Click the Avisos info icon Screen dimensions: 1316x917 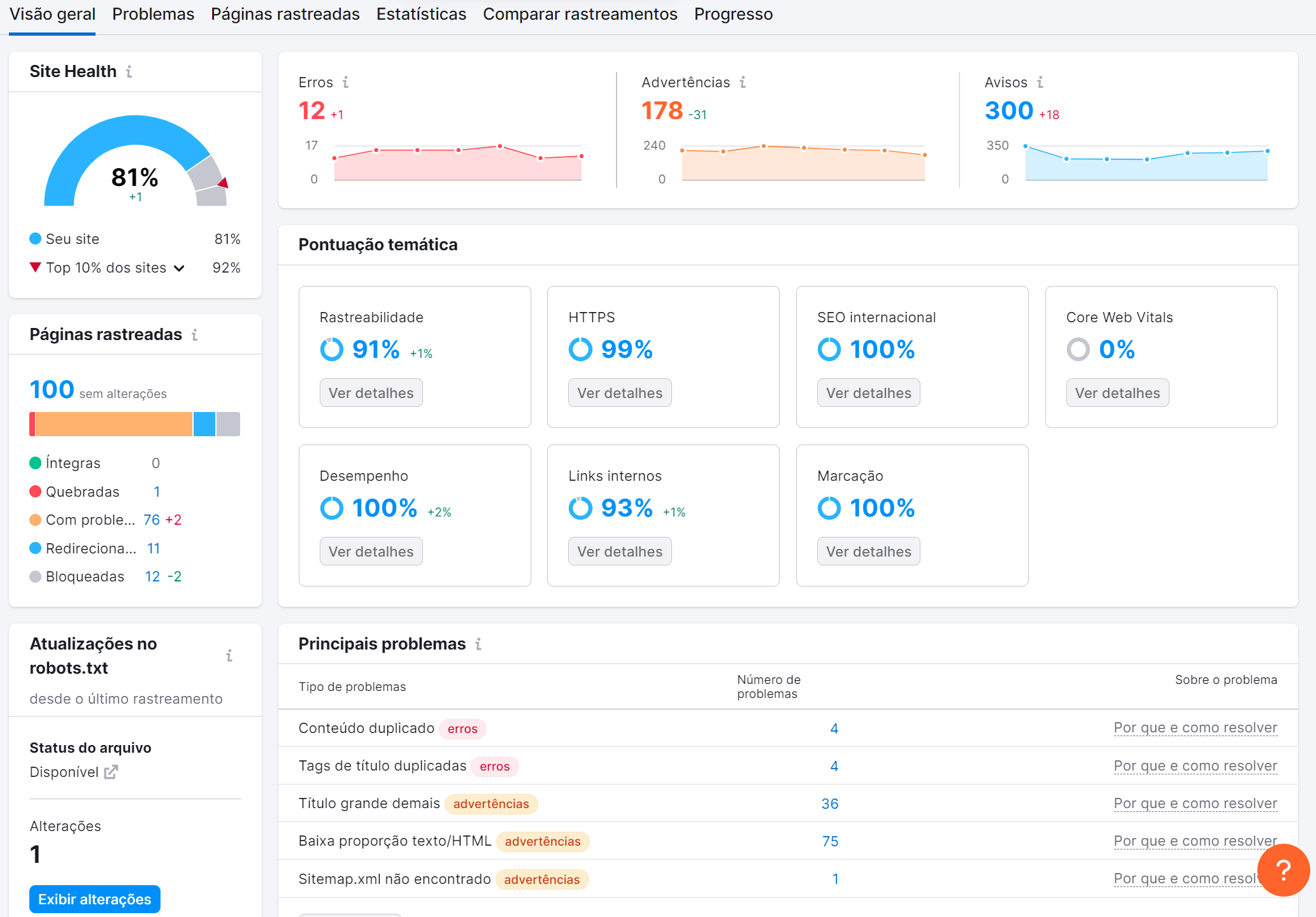[1040, 82]
